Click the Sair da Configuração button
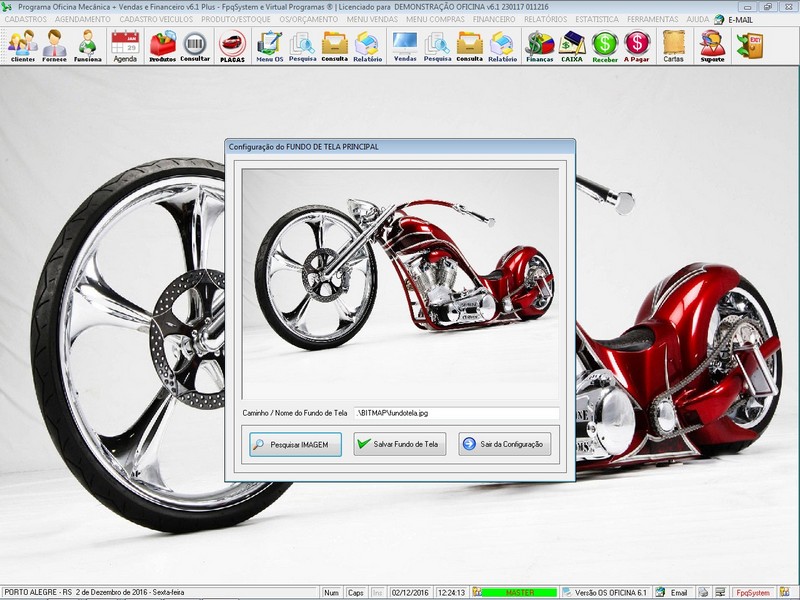The width and height of the screenshot is (800, 600). tap(505, 444)
